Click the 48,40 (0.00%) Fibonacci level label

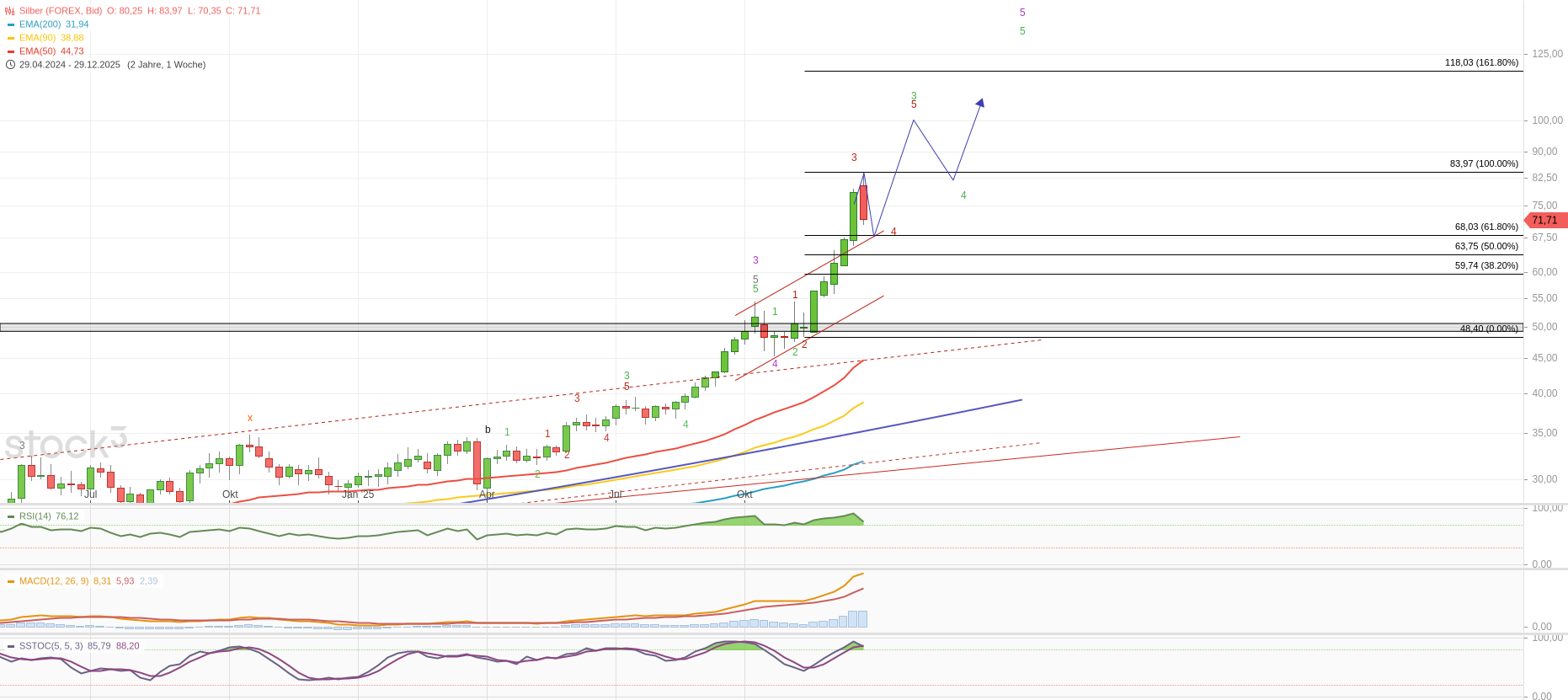[x=1489, y=329]
